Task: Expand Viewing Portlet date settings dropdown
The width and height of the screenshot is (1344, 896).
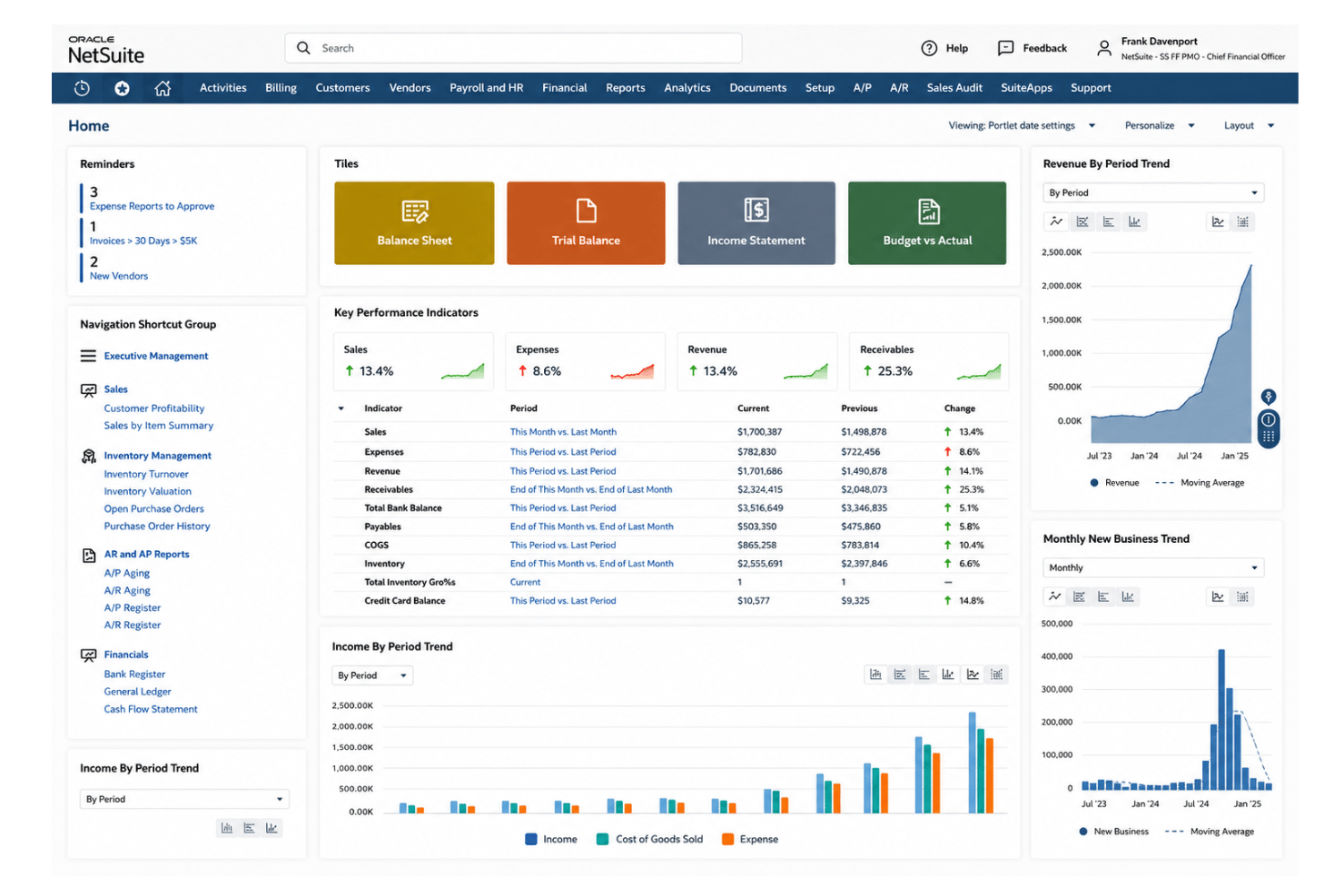Action: [1022, 125]
